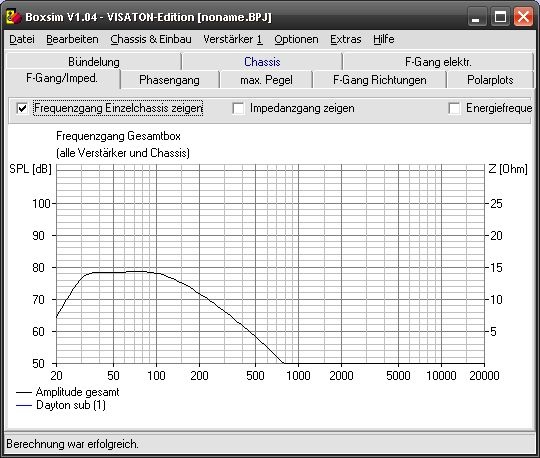540x458 pixels.
Task: Click the Boxsim application icon in title bar
Action: tap(14, 17)
